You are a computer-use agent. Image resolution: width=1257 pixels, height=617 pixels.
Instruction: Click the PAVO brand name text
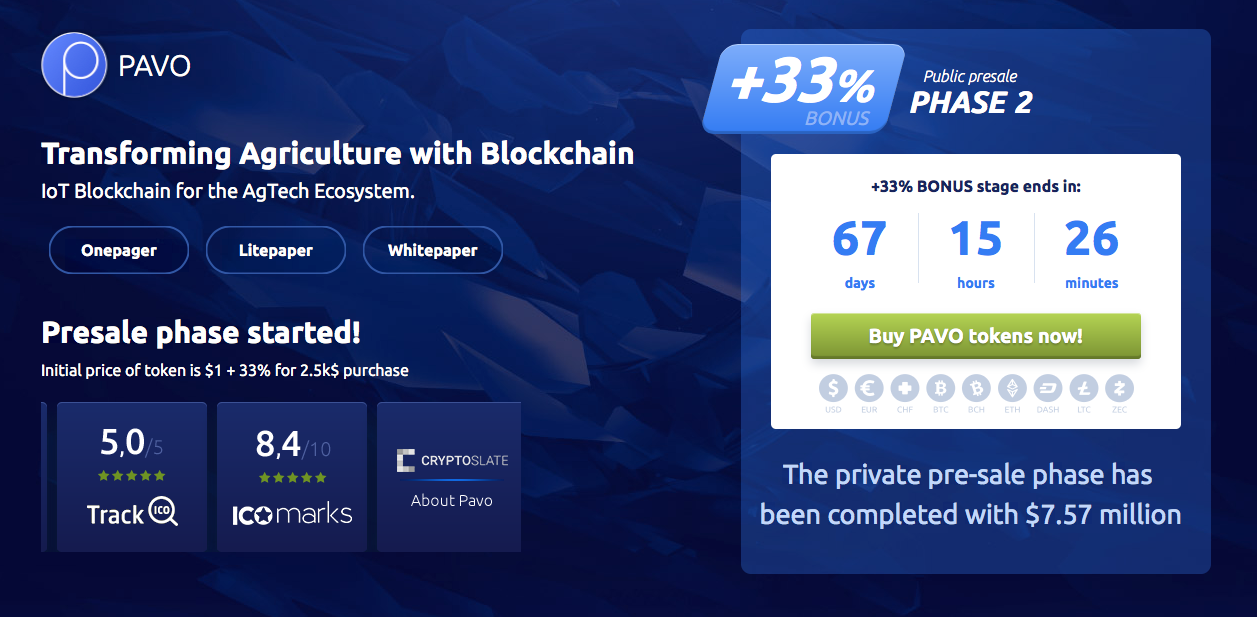(154, 66)
